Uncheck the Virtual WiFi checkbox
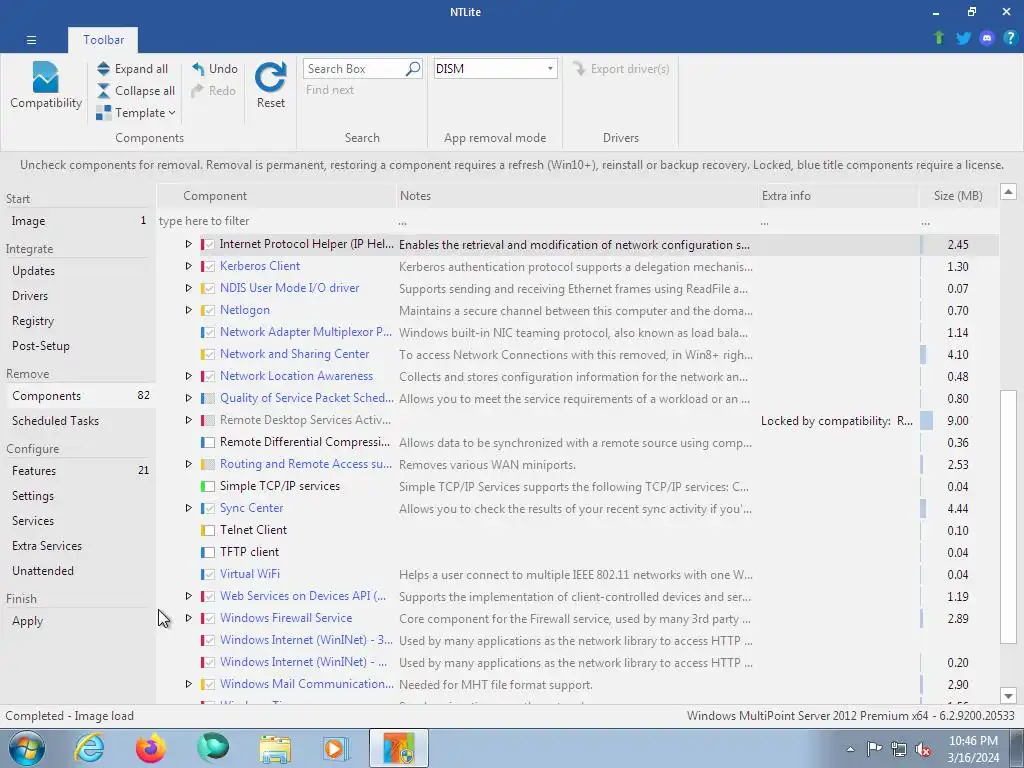Screen dimensions: 1024x768 209,574
